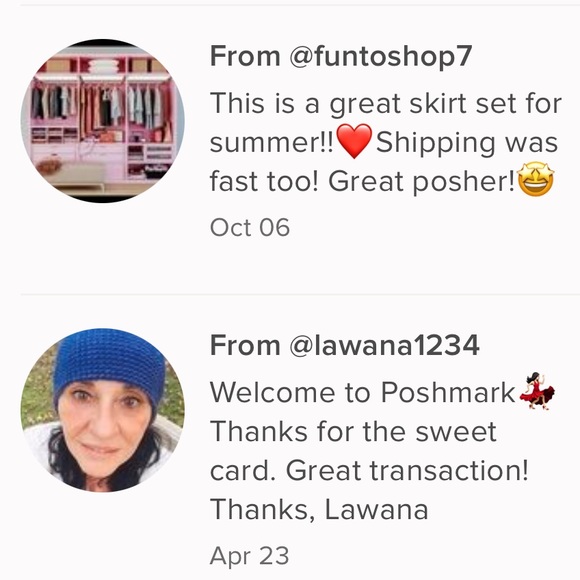
Task: Tap the @lawana1234 username
Action: (384, 345)
